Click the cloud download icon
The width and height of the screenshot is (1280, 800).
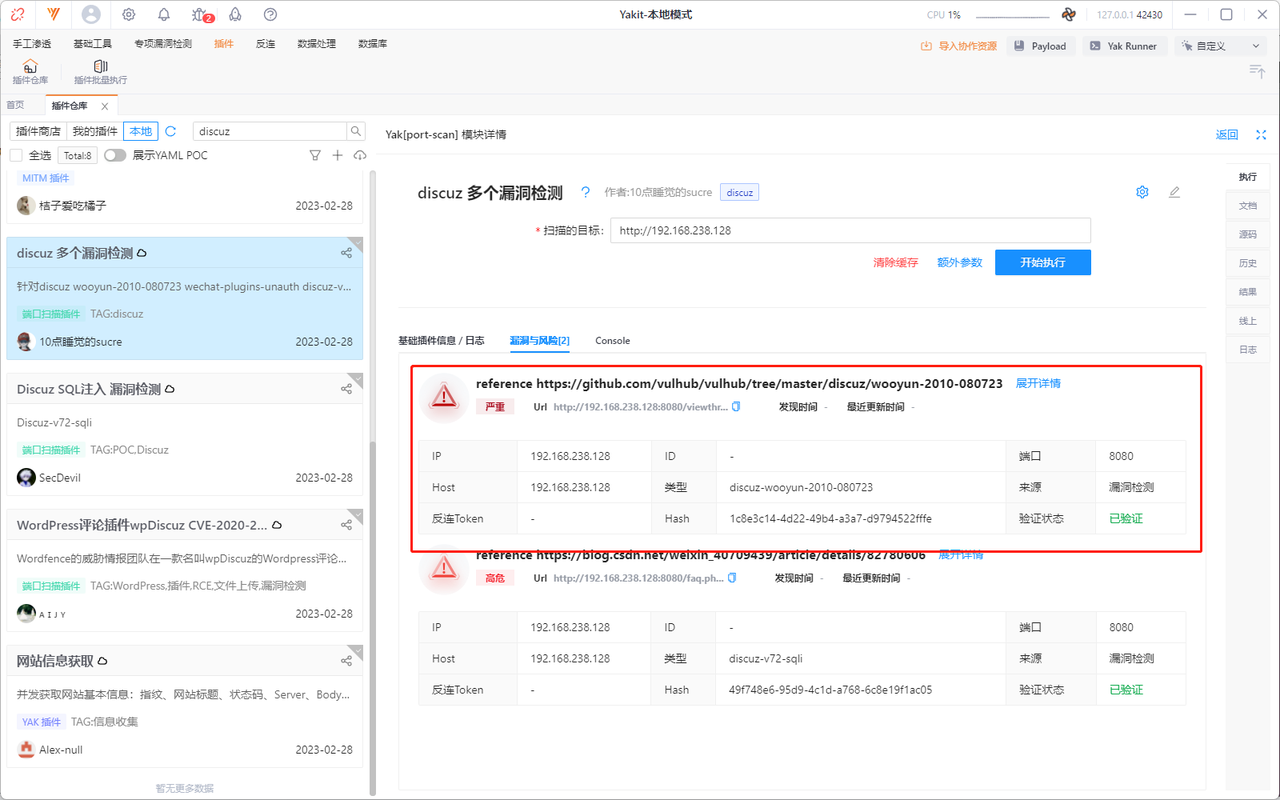click(x=360, y=155)
